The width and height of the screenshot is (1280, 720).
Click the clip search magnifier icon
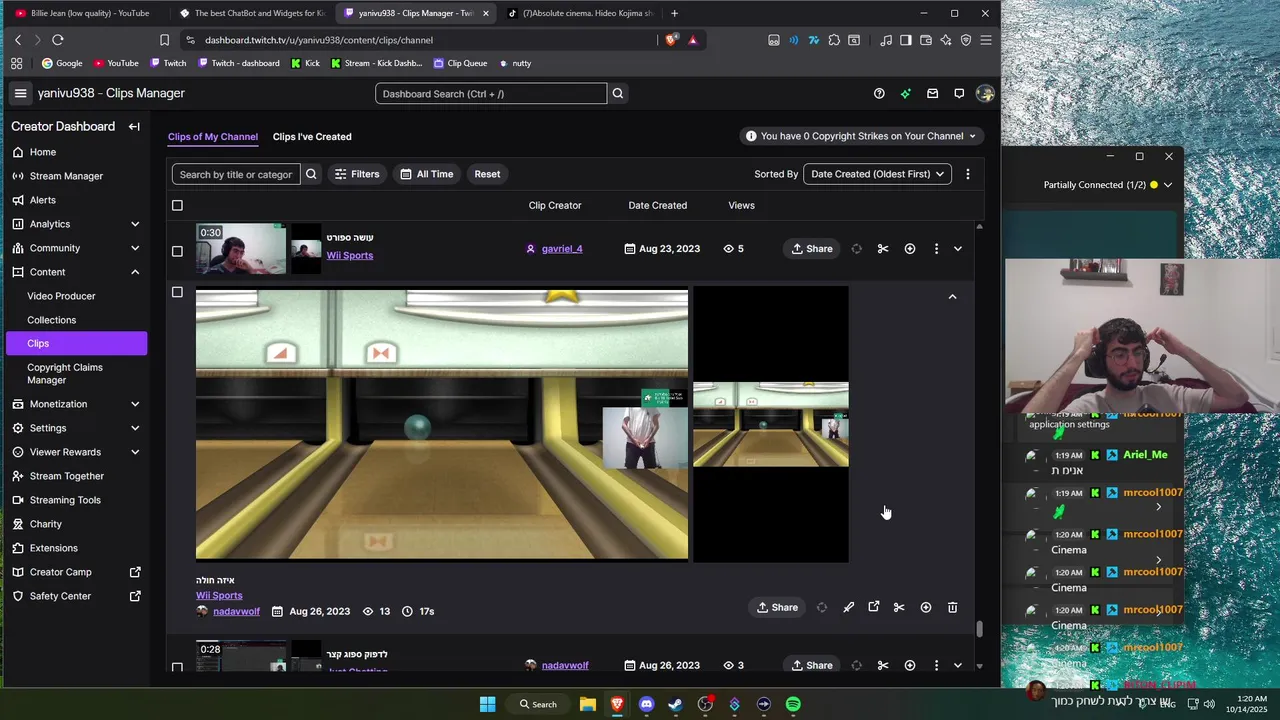pyautogui.click(x=311, y=174)
